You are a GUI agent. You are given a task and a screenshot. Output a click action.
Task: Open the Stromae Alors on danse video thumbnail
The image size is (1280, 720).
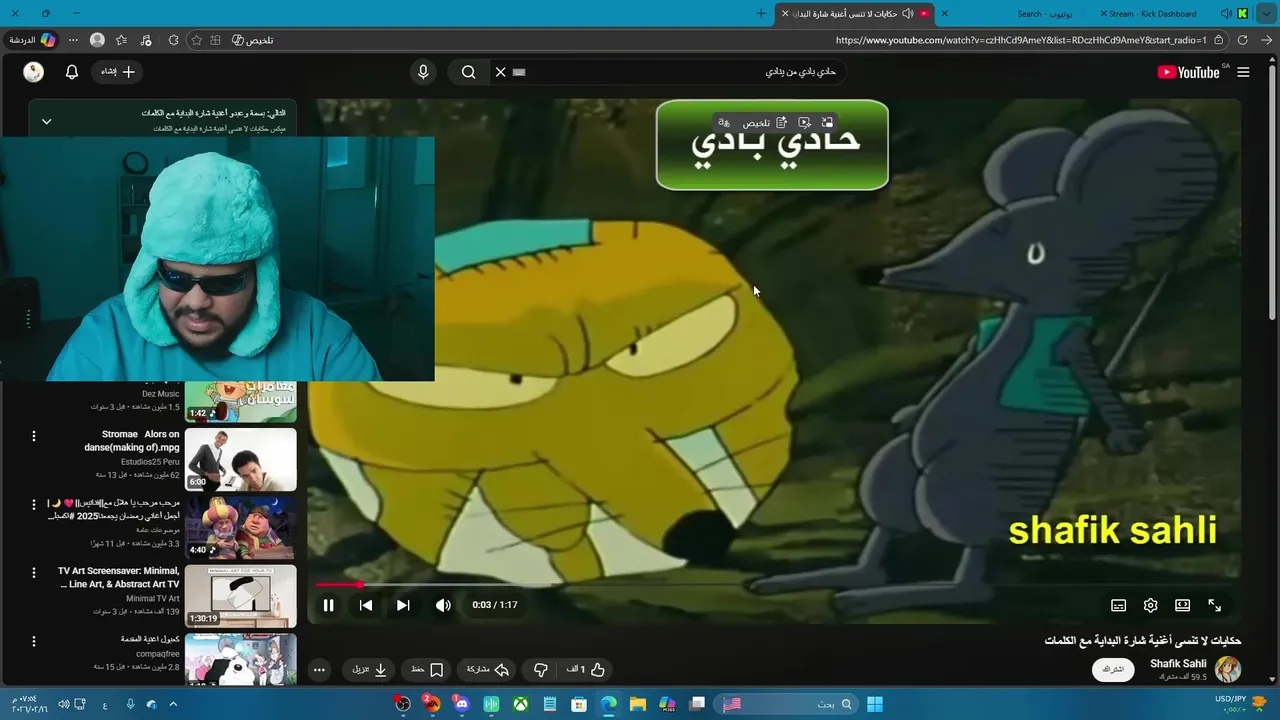241,459
